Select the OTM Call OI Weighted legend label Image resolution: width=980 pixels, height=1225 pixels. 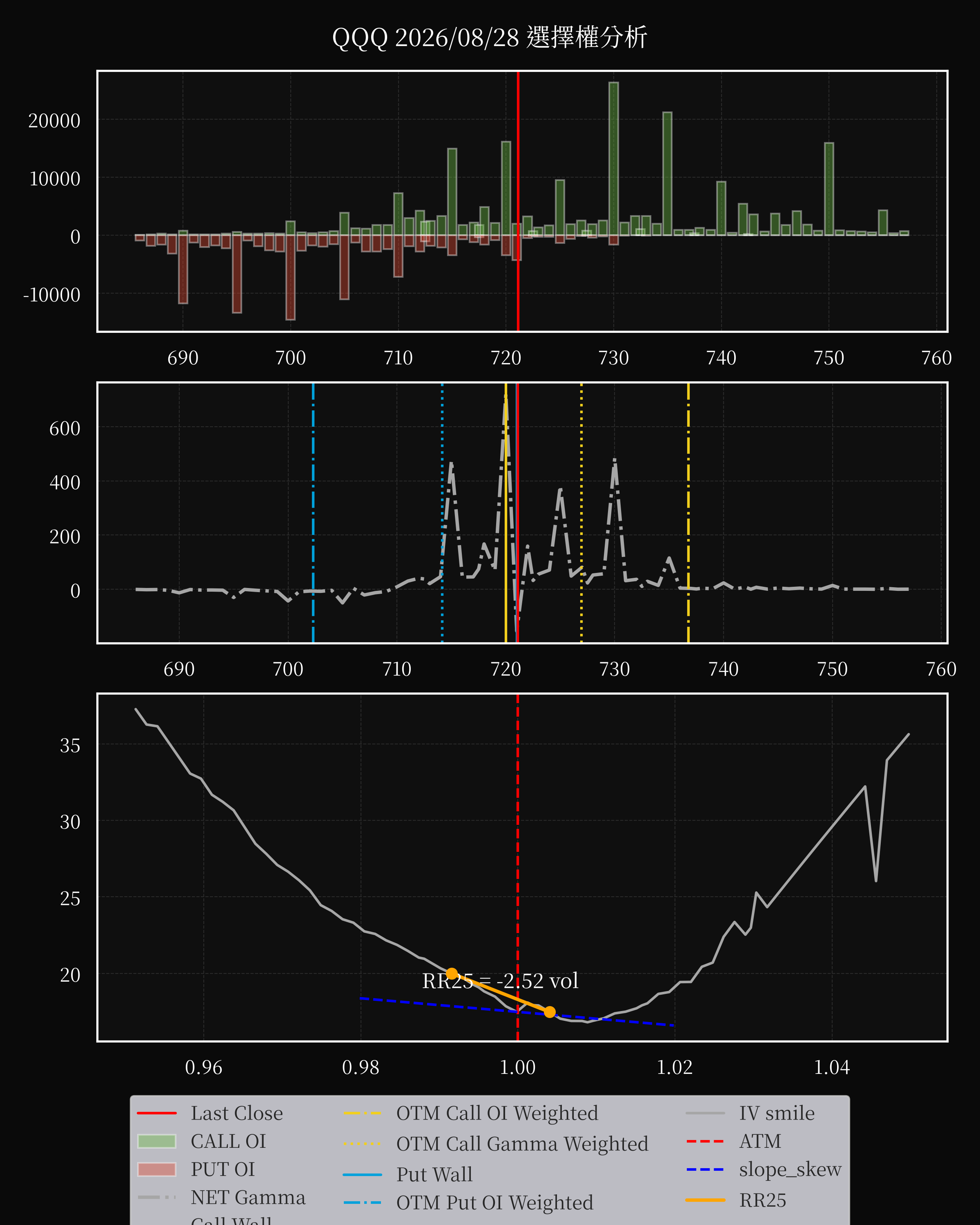497,1113
